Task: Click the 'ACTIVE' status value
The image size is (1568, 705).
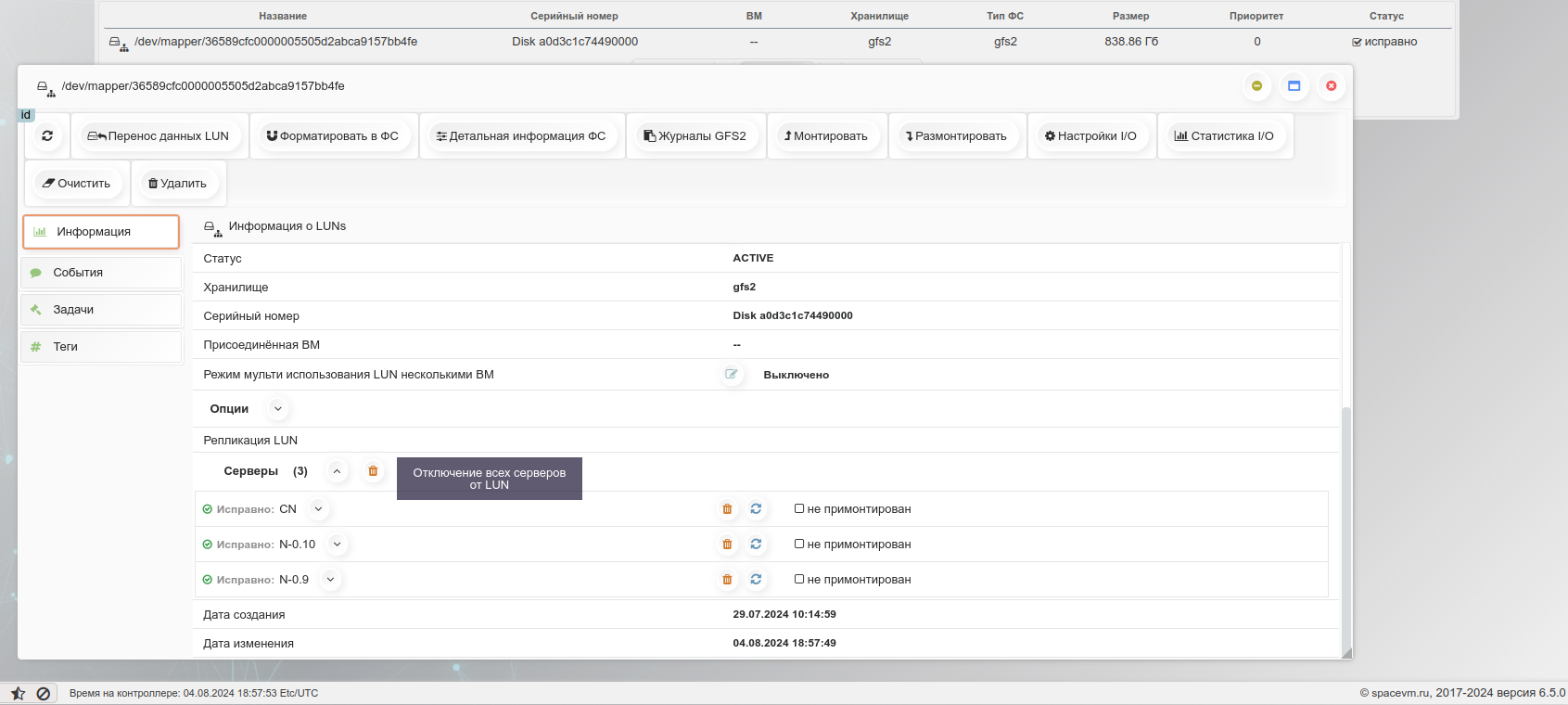Action: pos(753,258)
